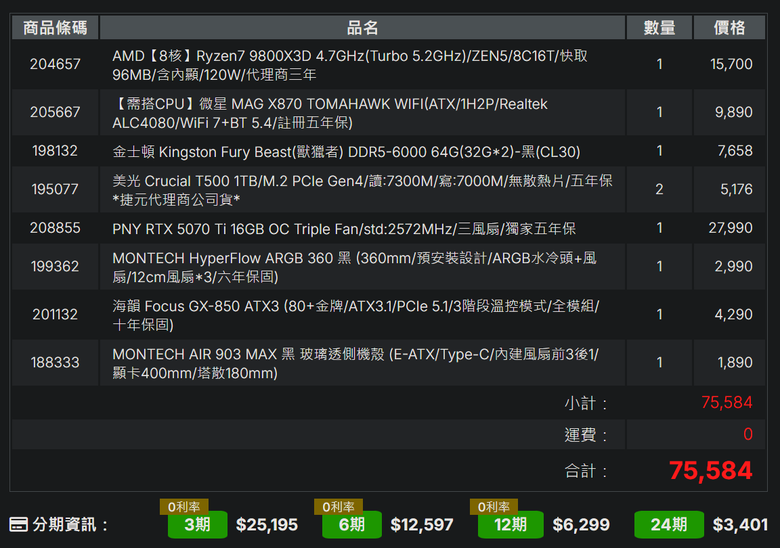780x548 pixels.
Task: Click the 價格 column header
Action: click(x=729, y=27)
